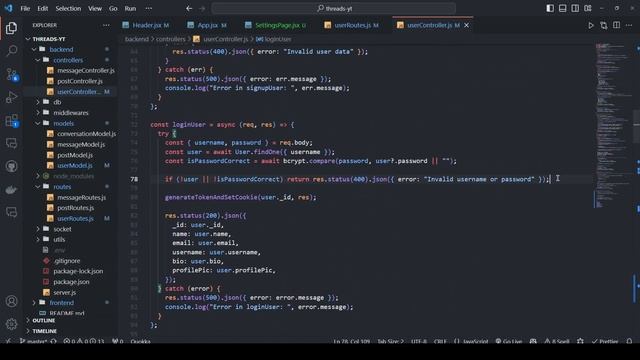
Task: Open the Extensions view
Action: tap(11, 120)
